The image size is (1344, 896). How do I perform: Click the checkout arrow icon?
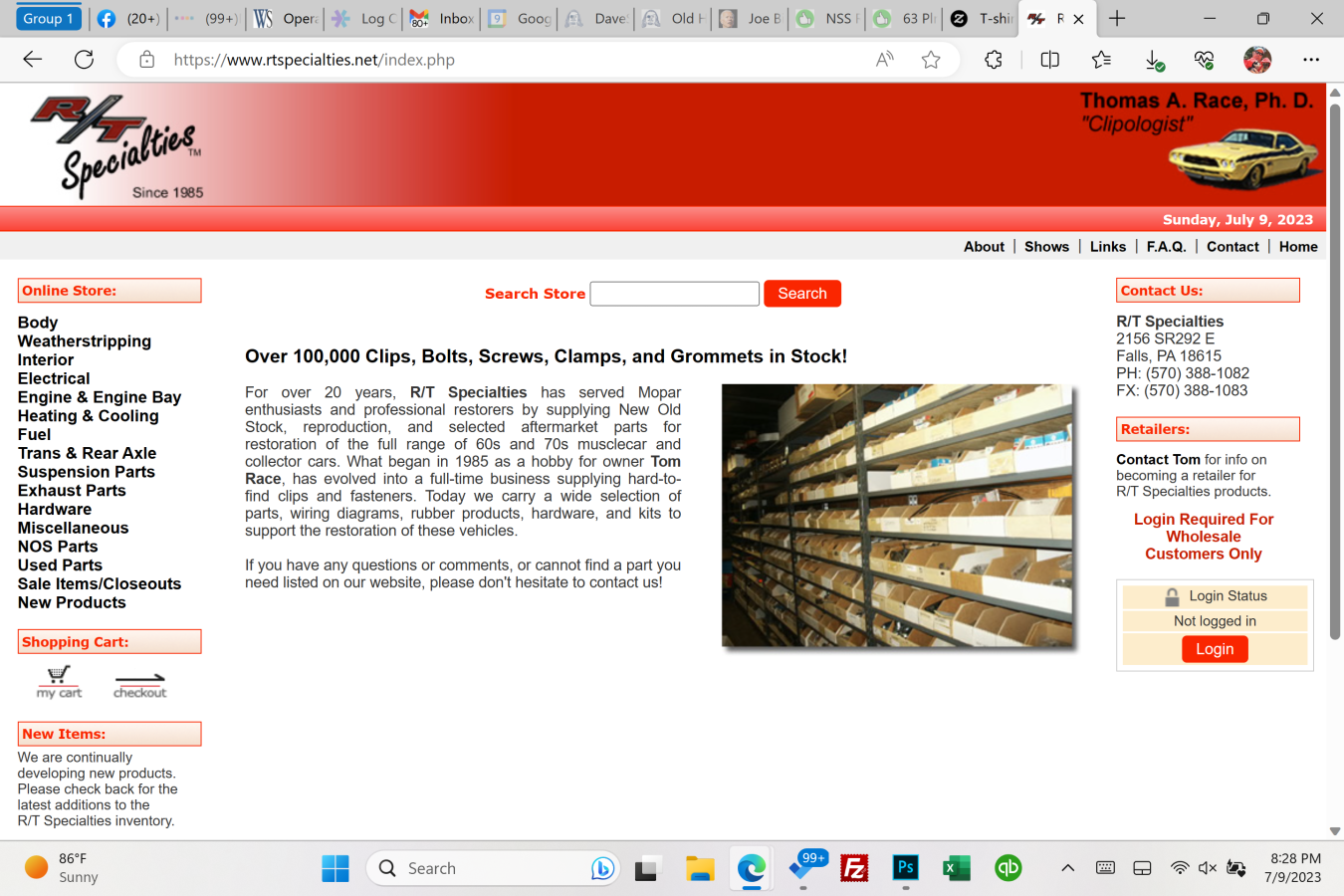tap(139, 685)
